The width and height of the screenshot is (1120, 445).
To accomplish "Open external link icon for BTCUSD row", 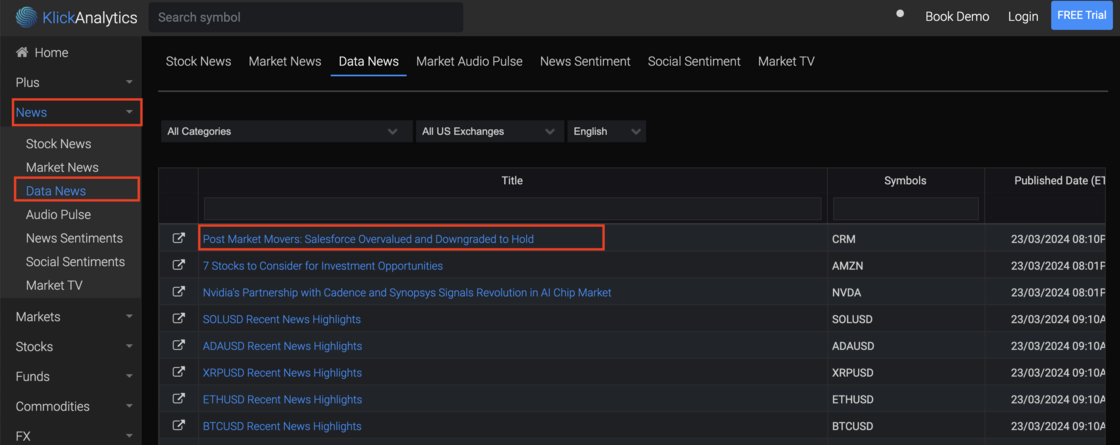I will (179, 425).
